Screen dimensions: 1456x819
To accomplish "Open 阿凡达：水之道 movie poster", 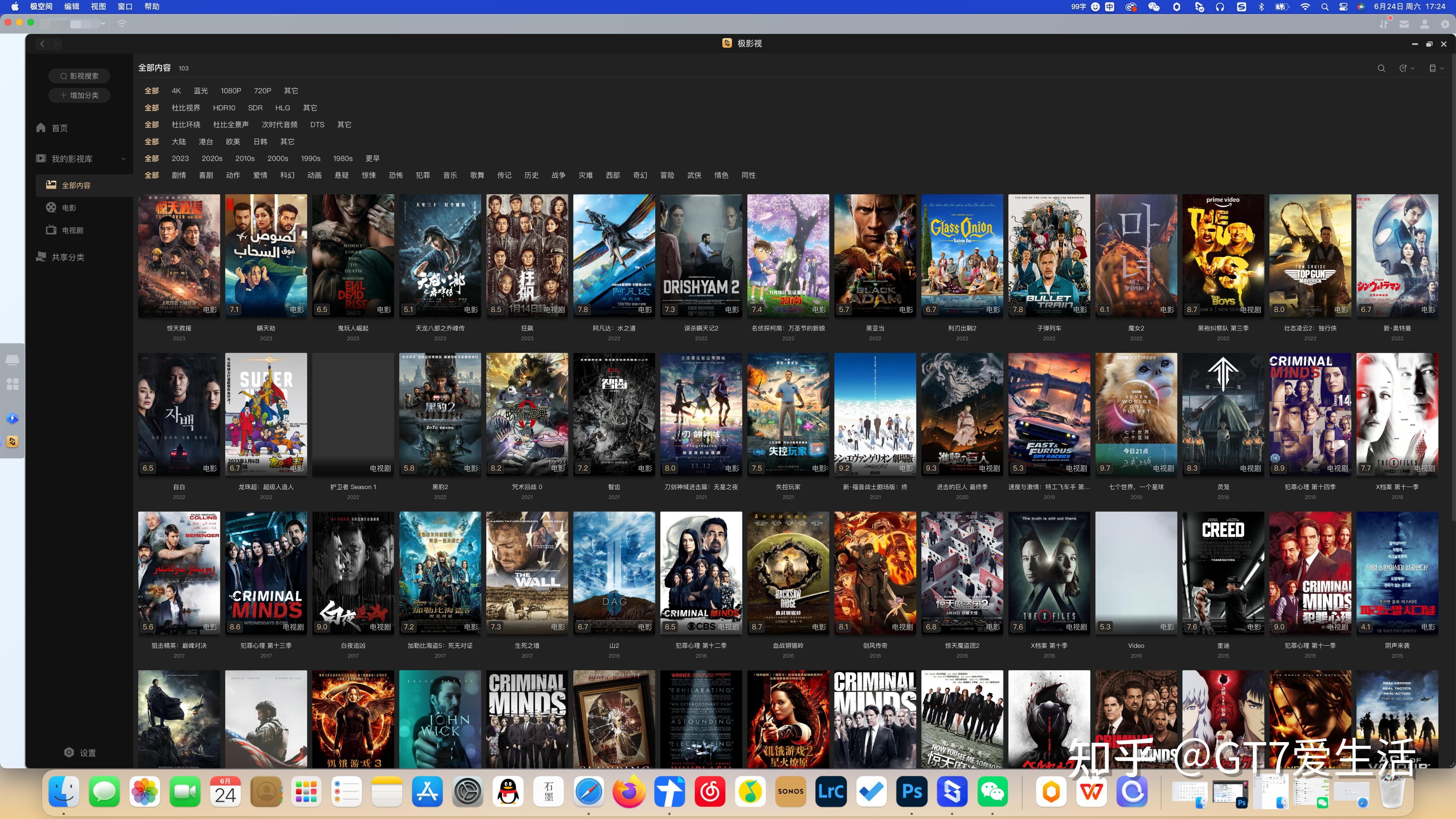I will (614, 255).
